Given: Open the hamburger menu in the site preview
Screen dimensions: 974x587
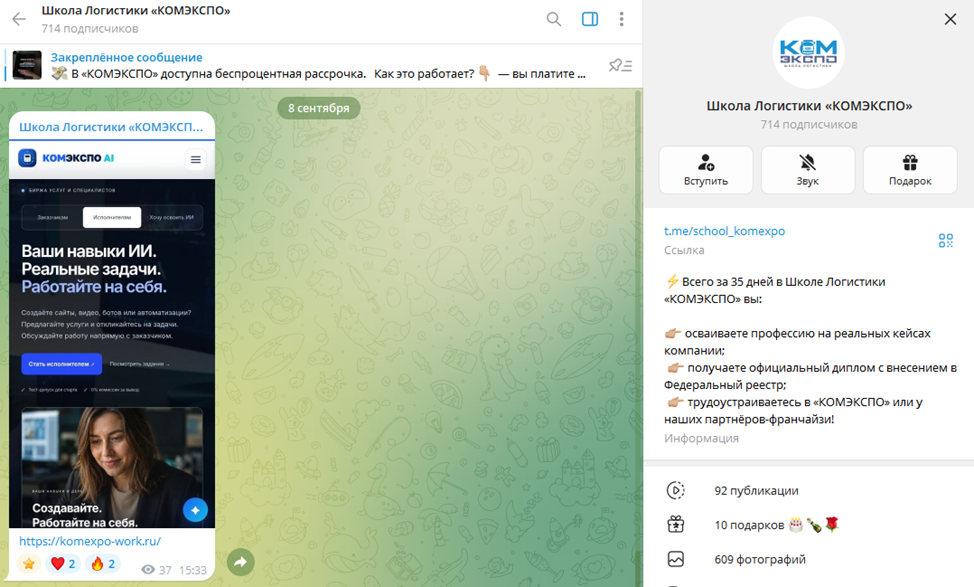Looking at the screenshot, I should [x=196, y=160].
